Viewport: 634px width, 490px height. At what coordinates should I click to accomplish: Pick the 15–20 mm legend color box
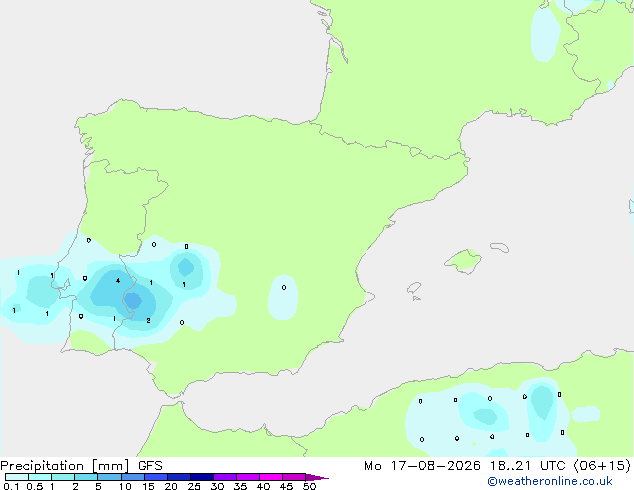click(x=156, y=477)
